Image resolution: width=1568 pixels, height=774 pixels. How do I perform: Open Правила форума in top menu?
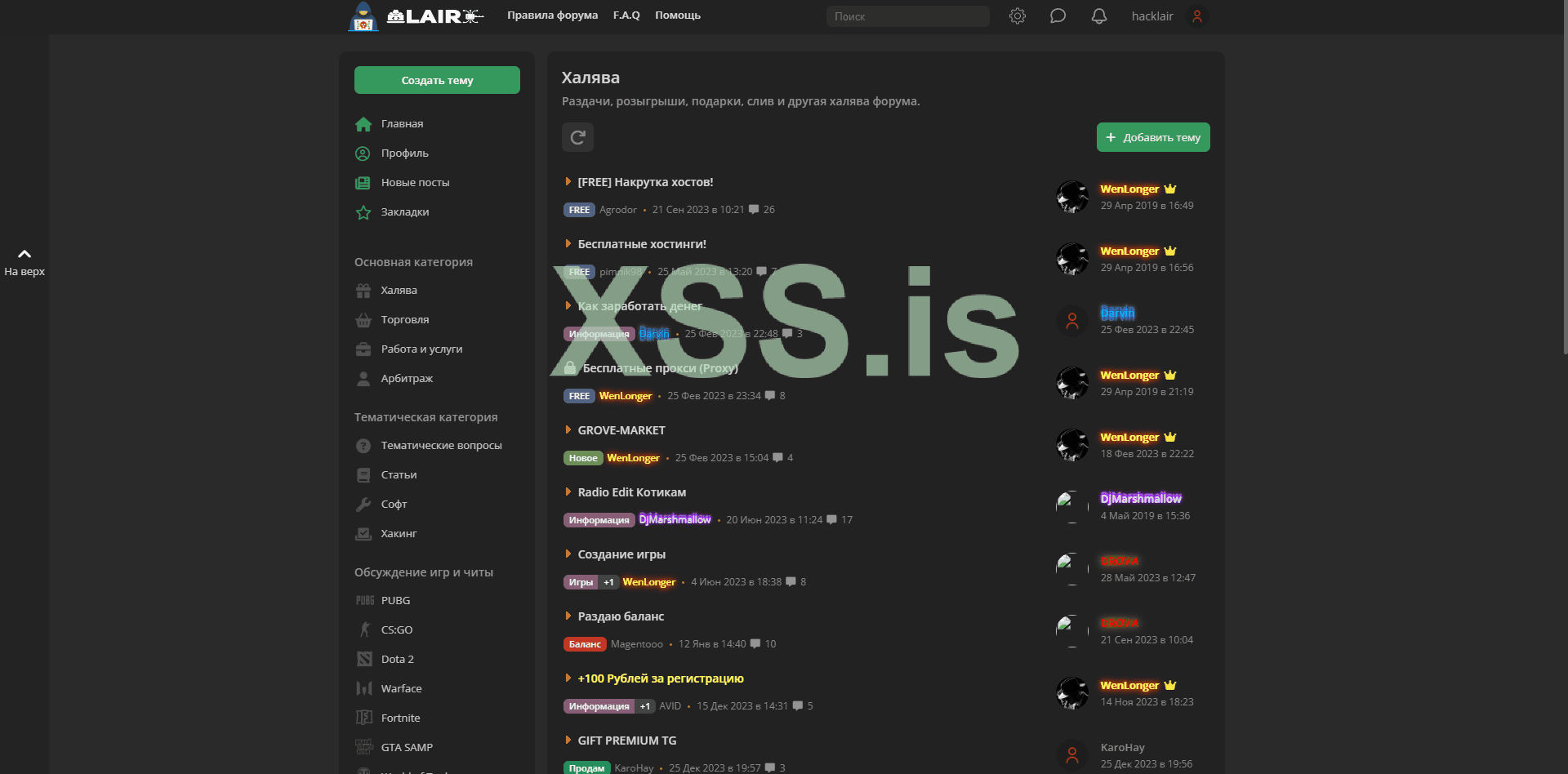552,16
